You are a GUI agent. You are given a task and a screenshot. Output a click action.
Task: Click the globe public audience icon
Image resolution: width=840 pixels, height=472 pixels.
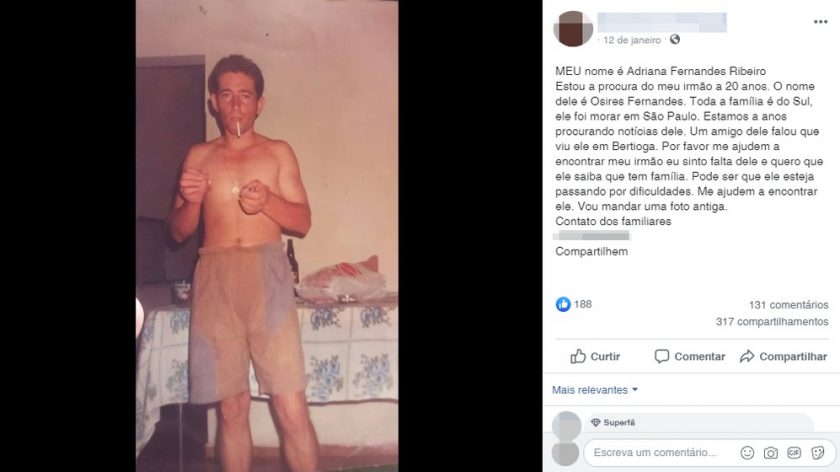(675, 39)
